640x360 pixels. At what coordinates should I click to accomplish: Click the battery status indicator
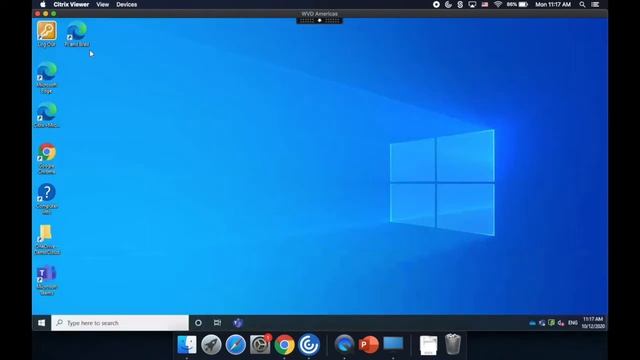(517, 4)
